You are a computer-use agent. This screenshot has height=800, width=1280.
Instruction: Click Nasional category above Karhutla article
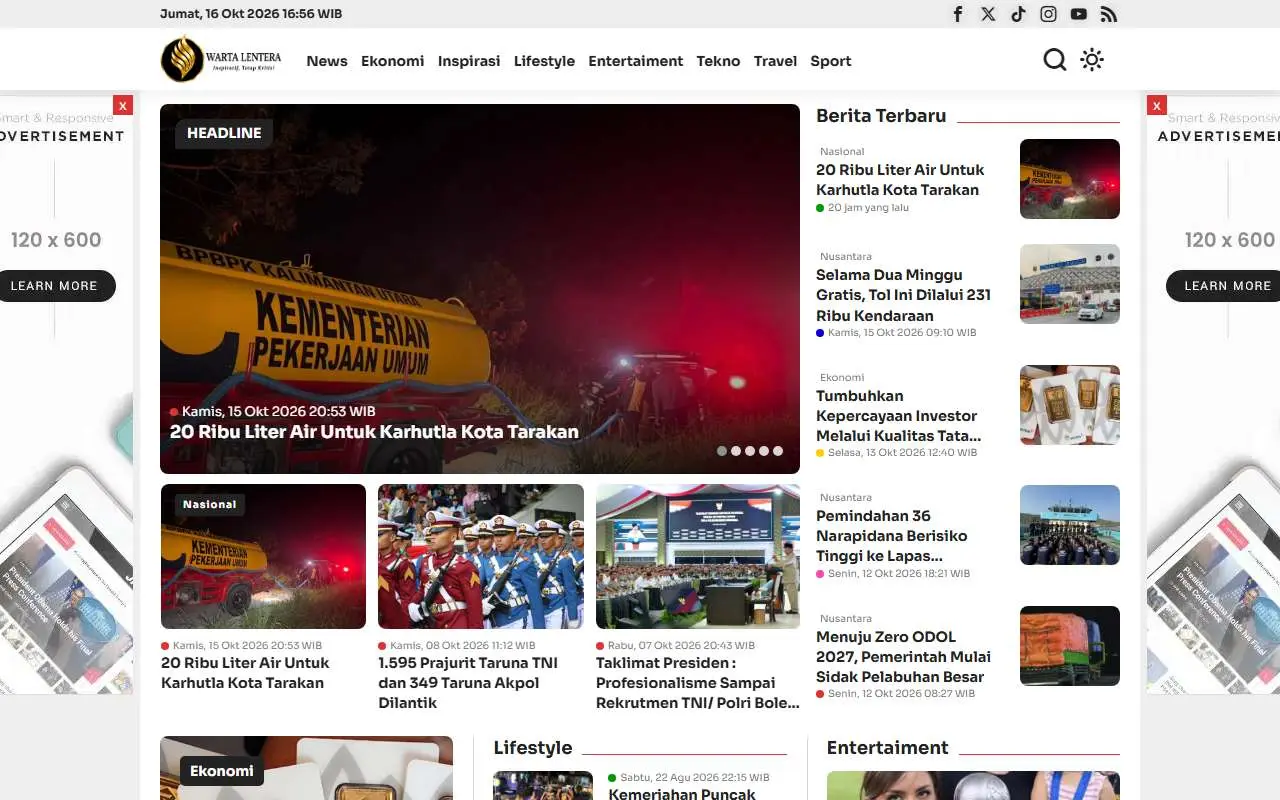(842, 152)
